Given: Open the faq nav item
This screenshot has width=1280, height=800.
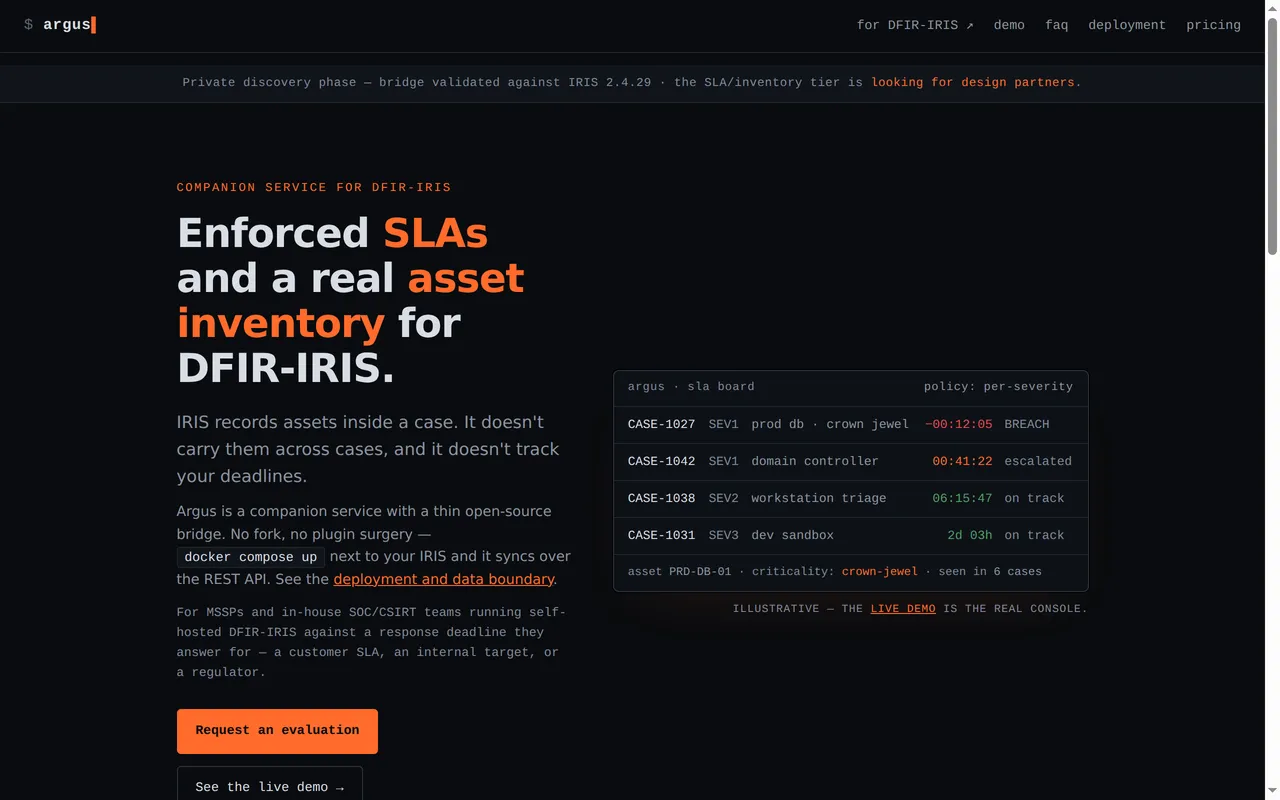Looking at the screenshot, I should [x=1056, y=25].
